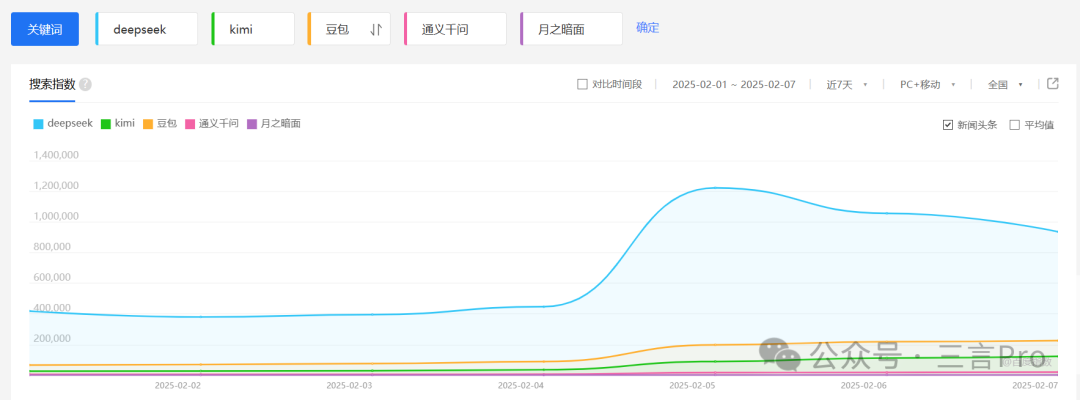Click the swap arrows icon in 豆包 field
1080x400 pixels.
click(x=376, y=29)
